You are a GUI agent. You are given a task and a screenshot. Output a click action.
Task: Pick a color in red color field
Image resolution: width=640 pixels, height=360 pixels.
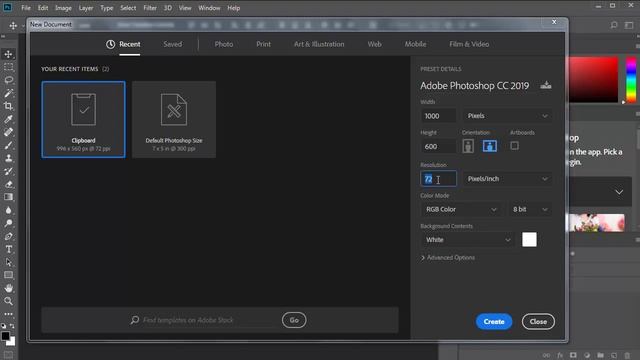point(594,80)
